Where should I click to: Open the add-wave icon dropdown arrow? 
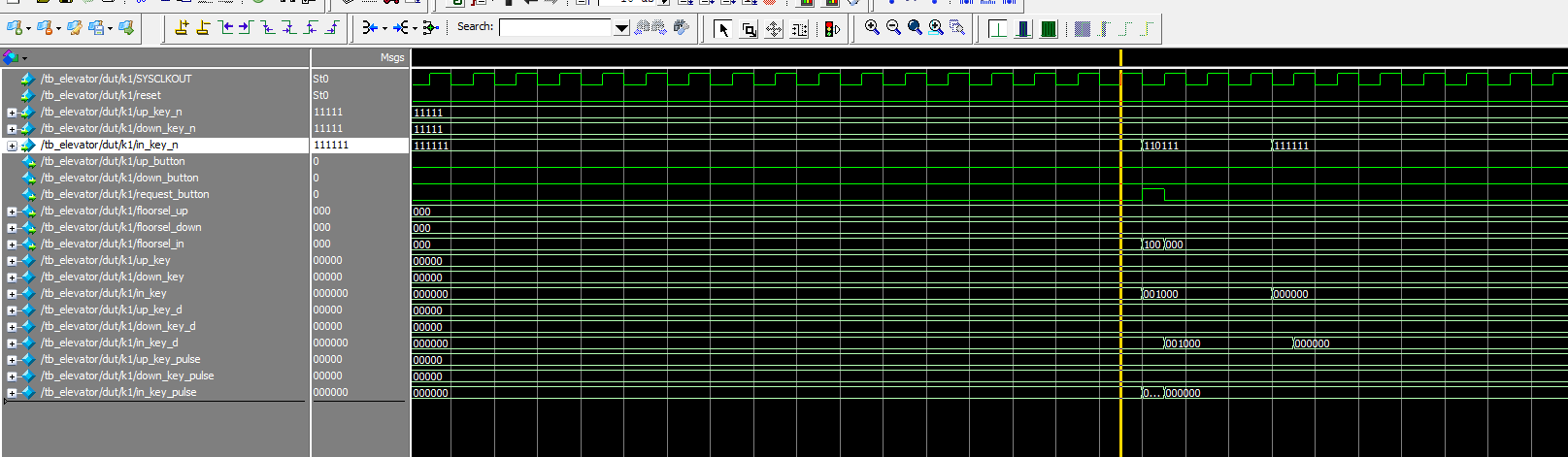click(x=30, y=28)
